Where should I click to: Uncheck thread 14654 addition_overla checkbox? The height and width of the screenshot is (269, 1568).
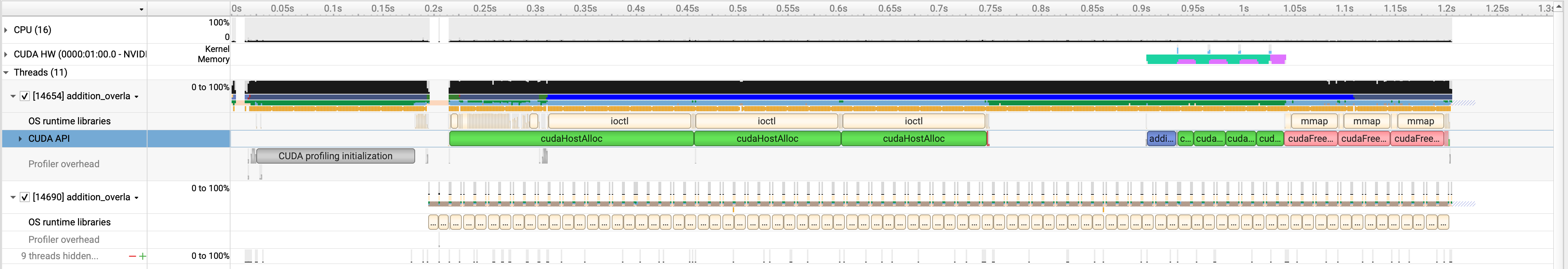click(x=25, y=96)
